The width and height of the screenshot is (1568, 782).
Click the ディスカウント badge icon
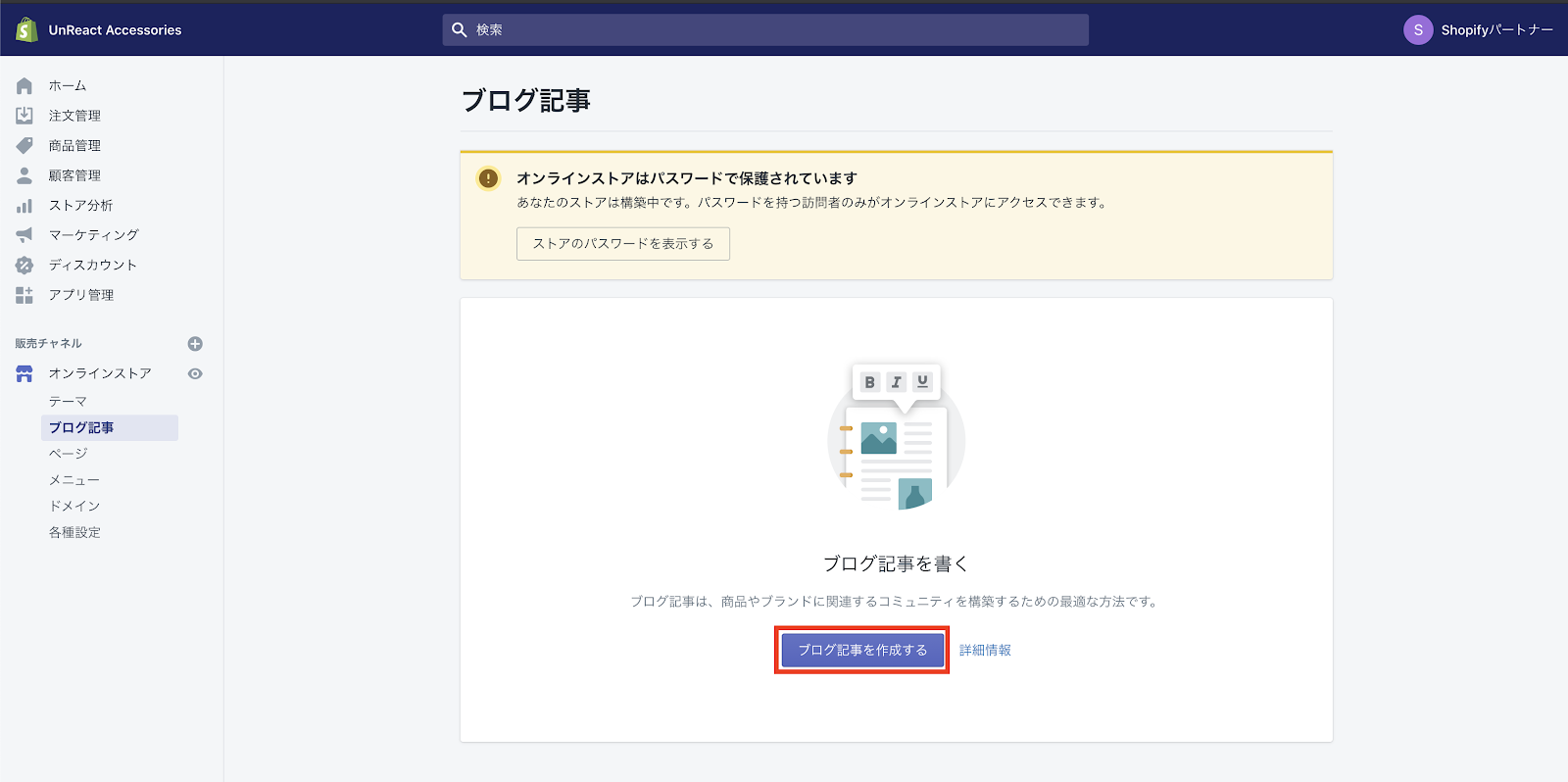[x=24, y=266]
